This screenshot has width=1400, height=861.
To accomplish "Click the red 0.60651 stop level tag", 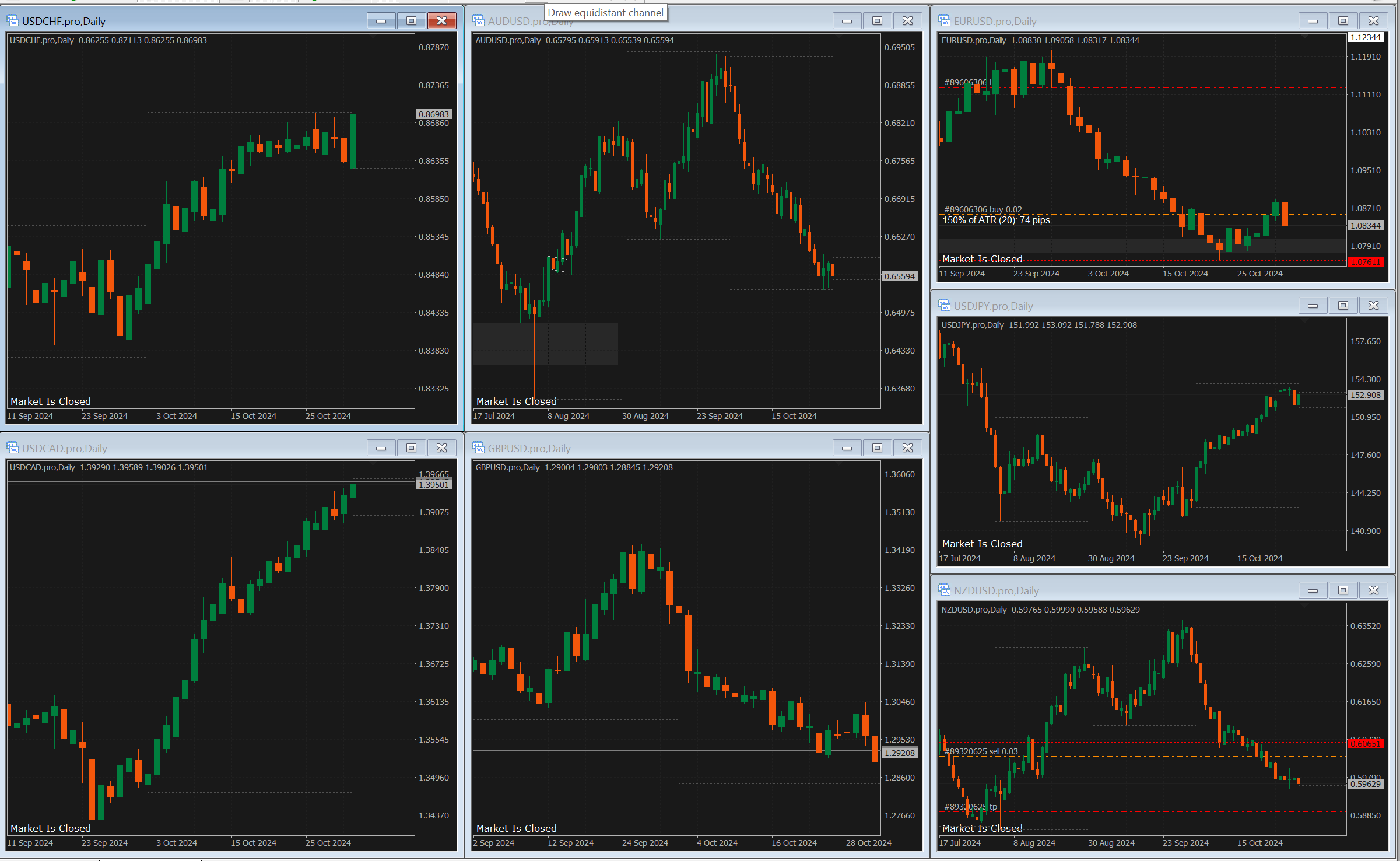I will (1366, 743).
